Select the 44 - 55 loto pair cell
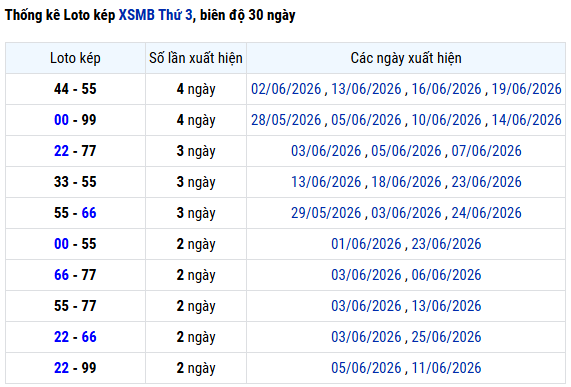The width and height of the screenshot is (571, 387). point(75,89)
